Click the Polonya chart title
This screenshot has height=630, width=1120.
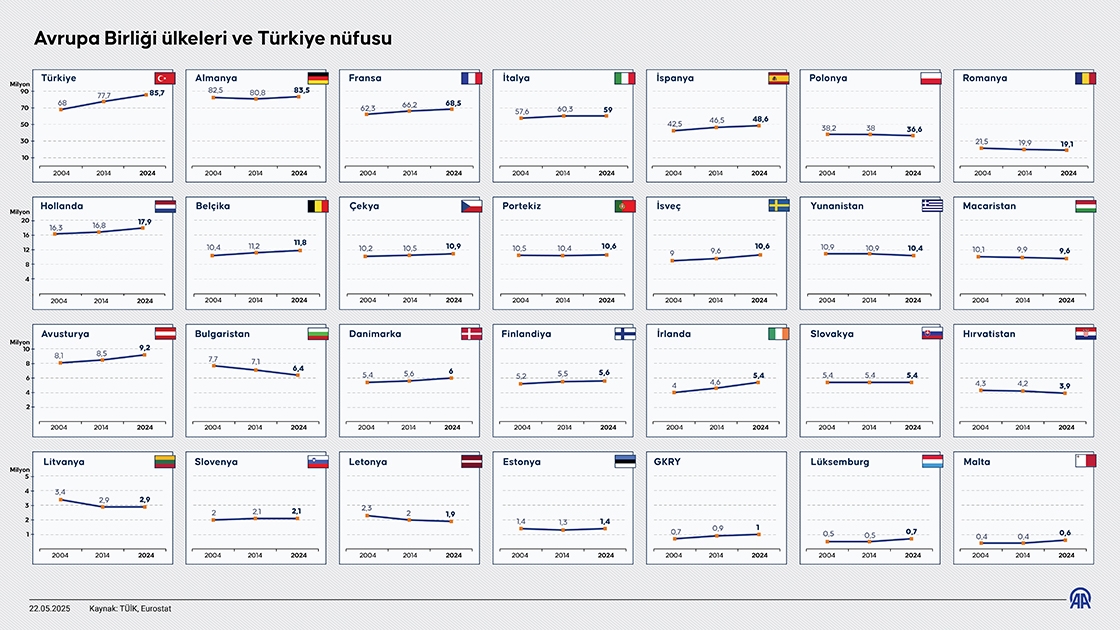[x=829, y=78]
